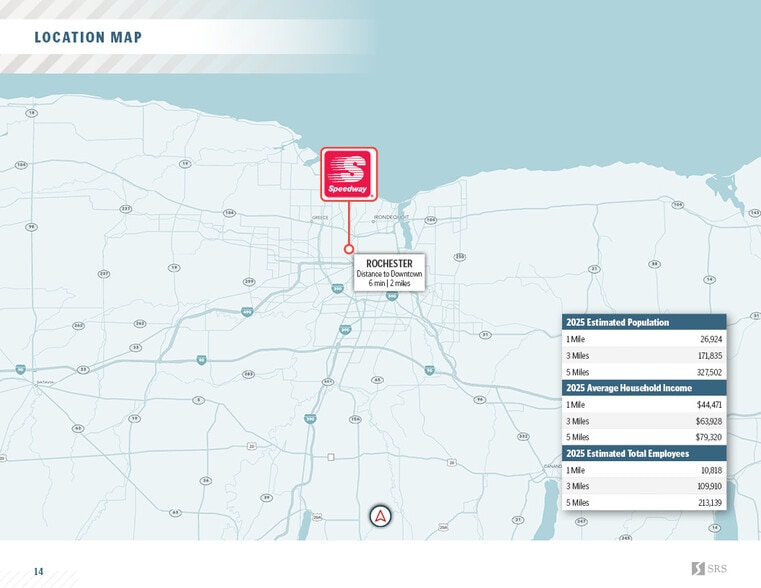Viewport: 761px width, 588px height.
Task: Select the LOCATION MAP page title
Action: [88, 38]
